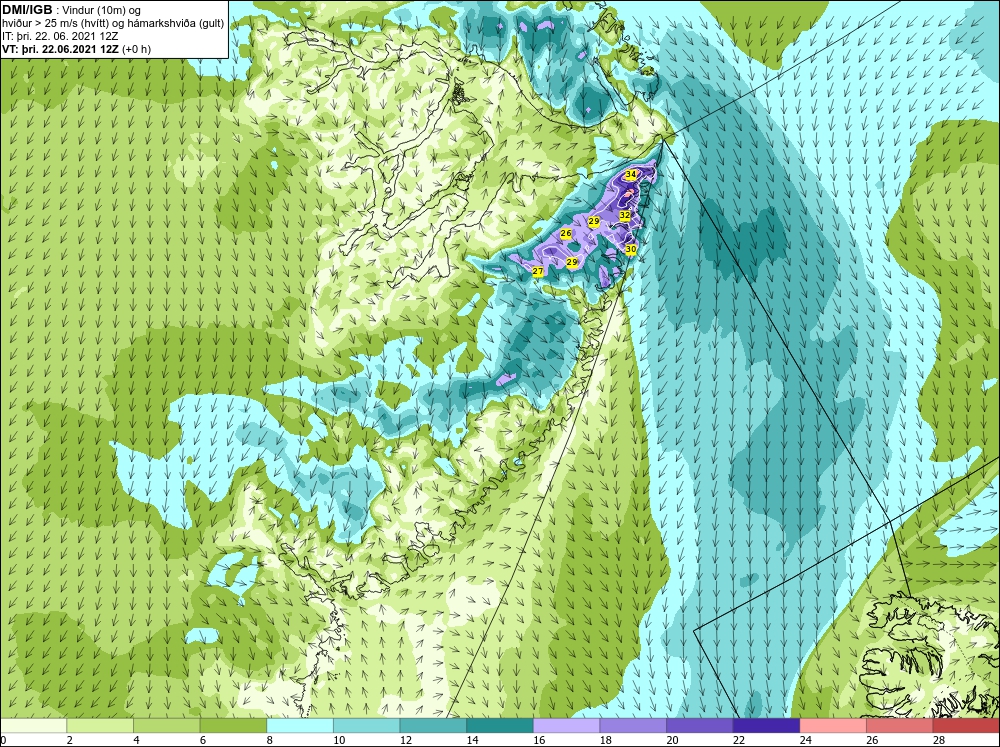Viewport: 1000px width, 747px height.
Task: Pick the palest swatch between 0 and 2
Action: click(x=33, y=725)
